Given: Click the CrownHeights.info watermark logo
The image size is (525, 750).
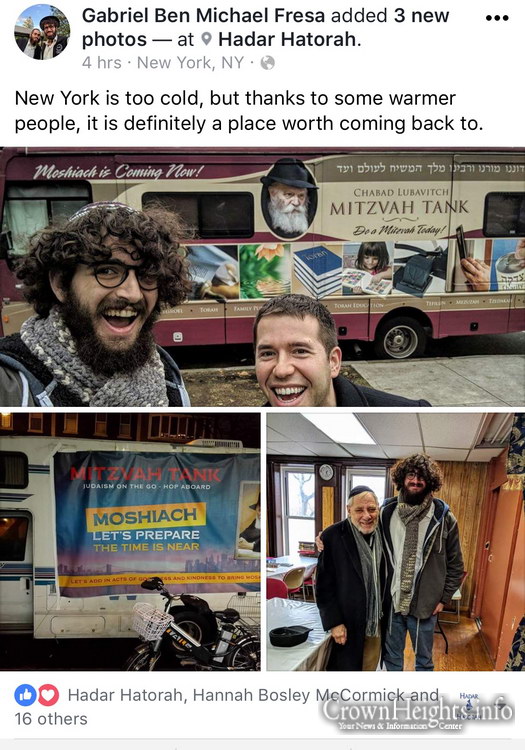Looking at the screenshot, I should tap(418, 714).
